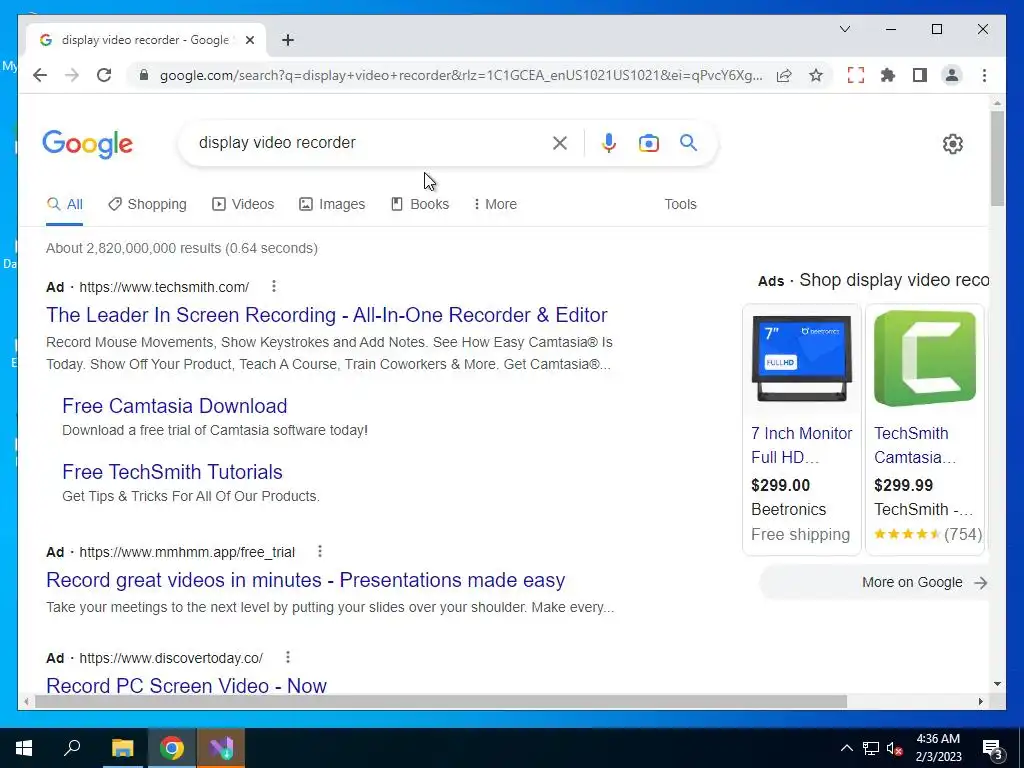Screen dimensions: 1024x768
Task: Open options menu for mmhmm.app ad
Action: 319,551
